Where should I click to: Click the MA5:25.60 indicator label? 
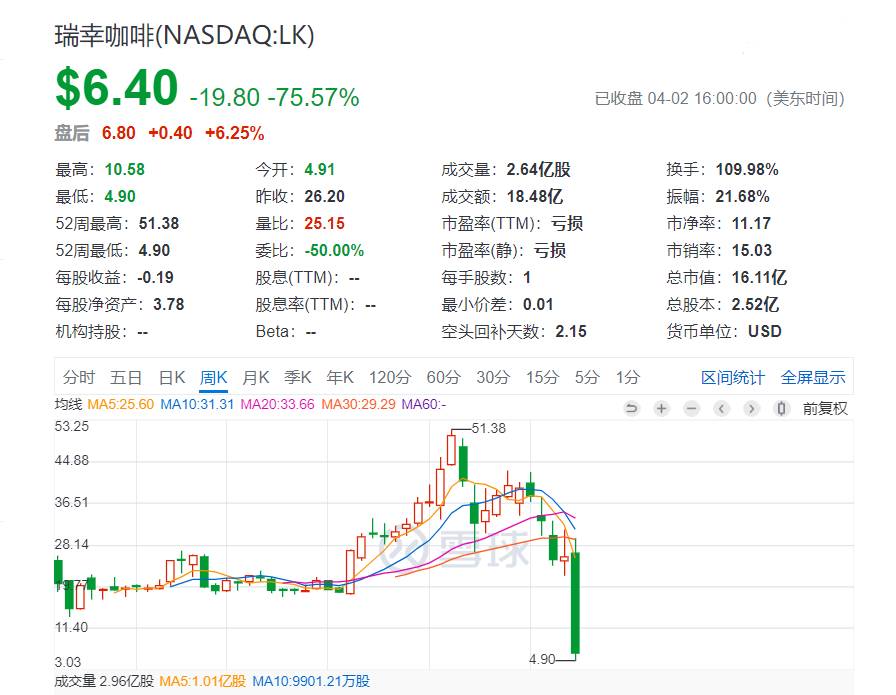pyautogui.click(x=121, y=404)
